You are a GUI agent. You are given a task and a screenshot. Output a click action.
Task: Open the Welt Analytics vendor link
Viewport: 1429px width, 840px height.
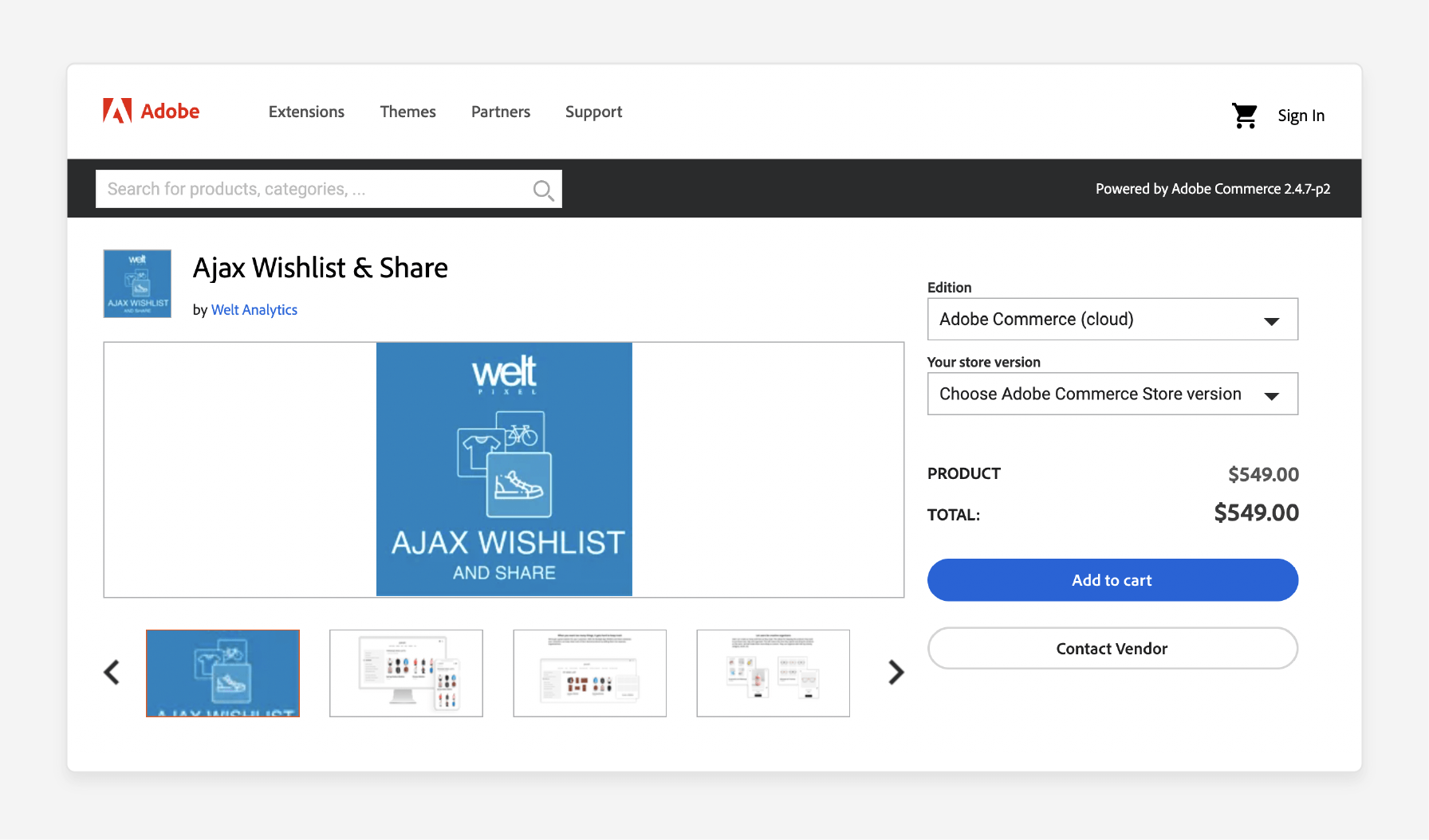pos(254,310)
